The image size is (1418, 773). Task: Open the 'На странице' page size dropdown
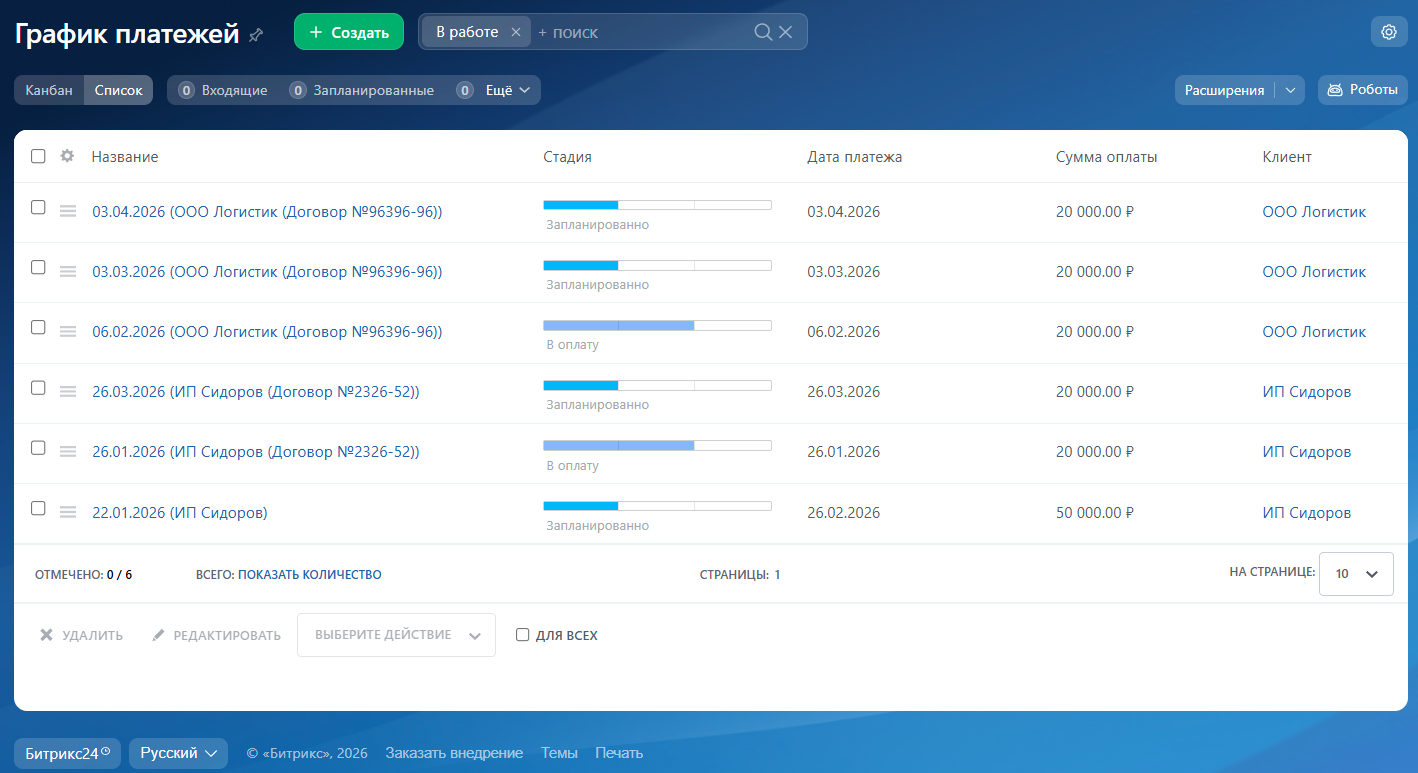pyautogui.click(x=1356, y=574)
